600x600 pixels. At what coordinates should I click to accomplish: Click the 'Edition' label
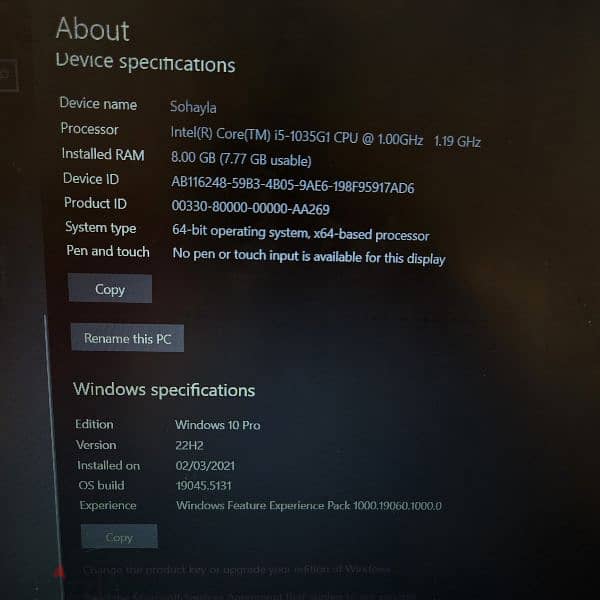click(94, 424)
